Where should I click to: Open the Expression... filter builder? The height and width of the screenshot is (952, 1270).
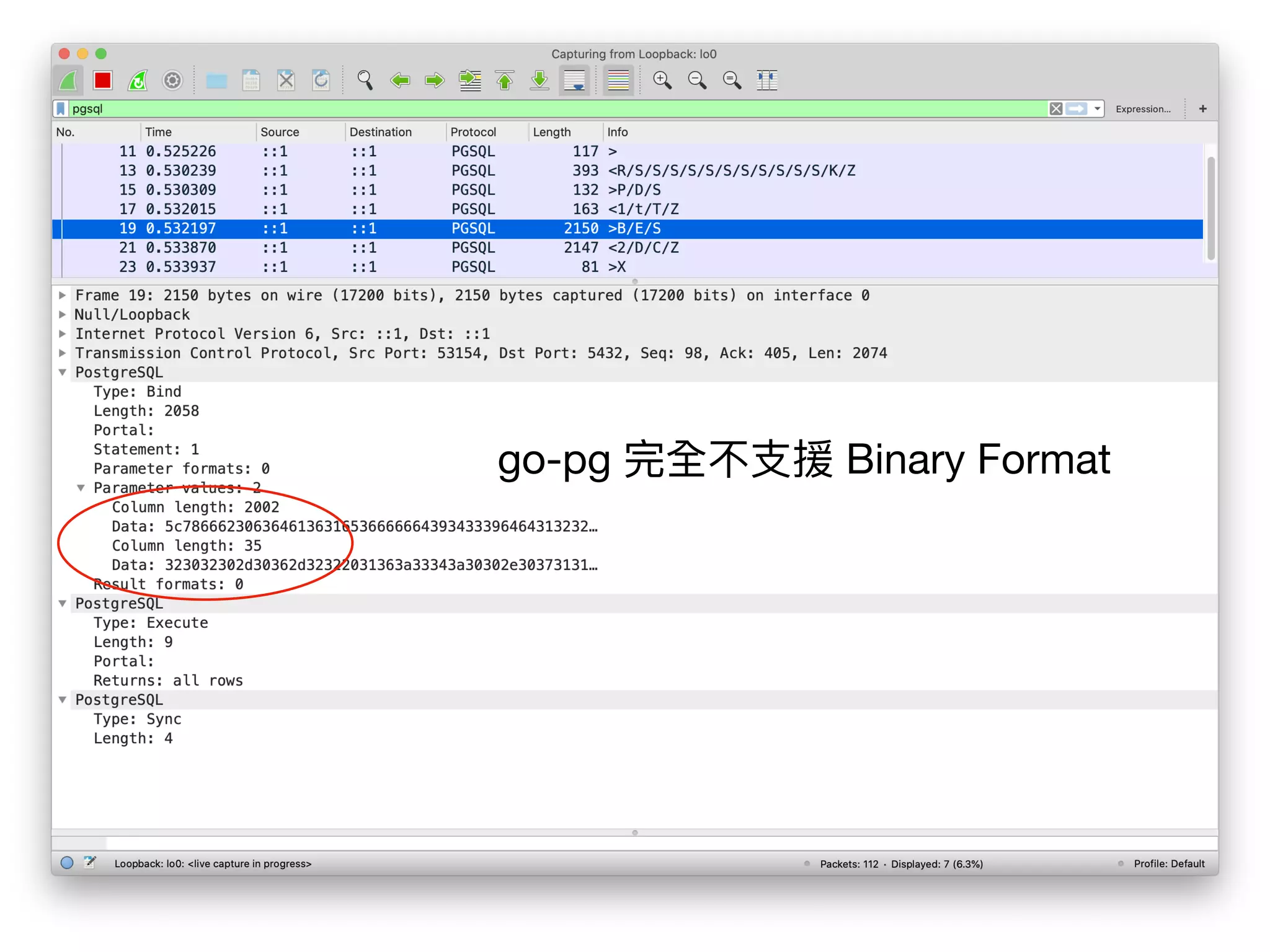tap(1143, 109)
